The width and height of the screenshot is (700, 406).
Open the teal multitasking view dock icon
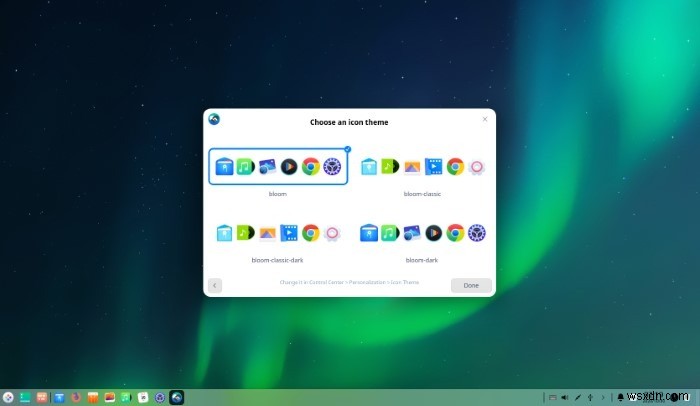coord(25,397)
